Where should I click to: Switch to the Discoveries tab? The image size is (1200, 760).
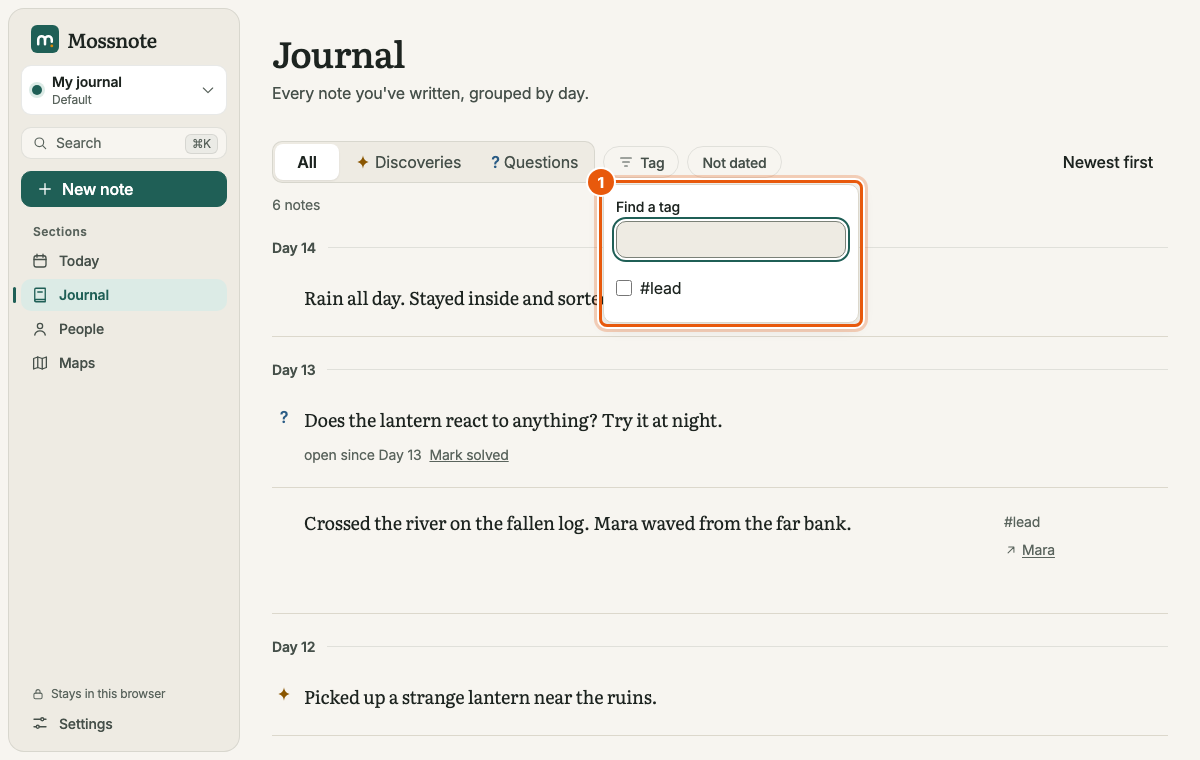tap(409, 162)
